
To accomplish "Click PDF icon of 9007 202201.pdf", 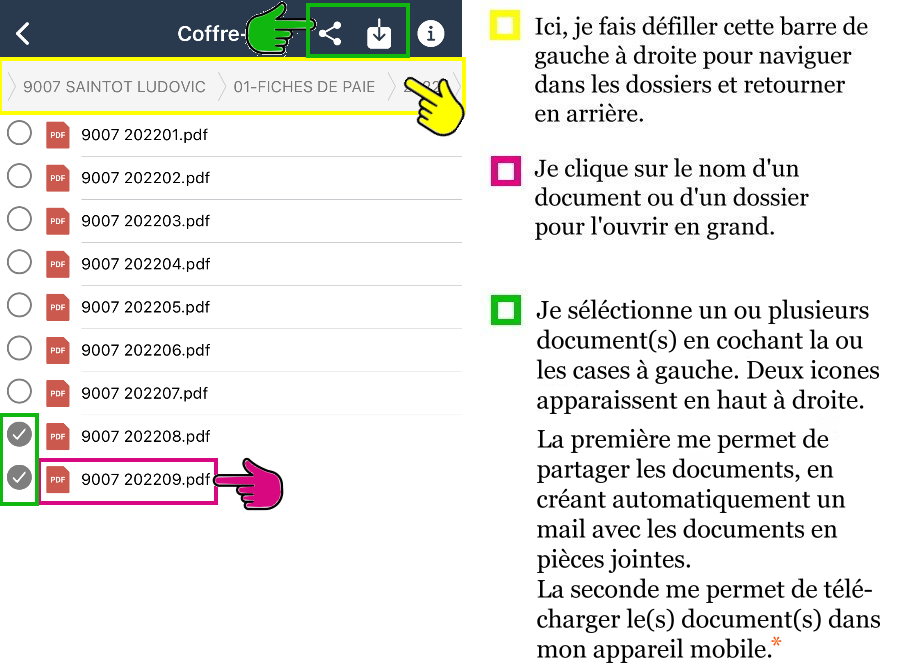I will [58, 134].
